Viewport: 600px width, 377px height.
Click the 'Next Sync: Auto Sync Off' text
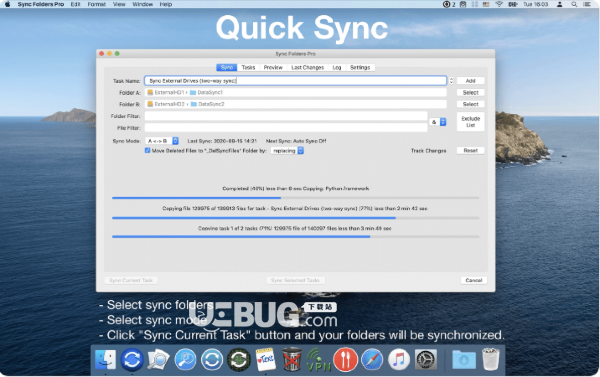click(x=296, y=141)
